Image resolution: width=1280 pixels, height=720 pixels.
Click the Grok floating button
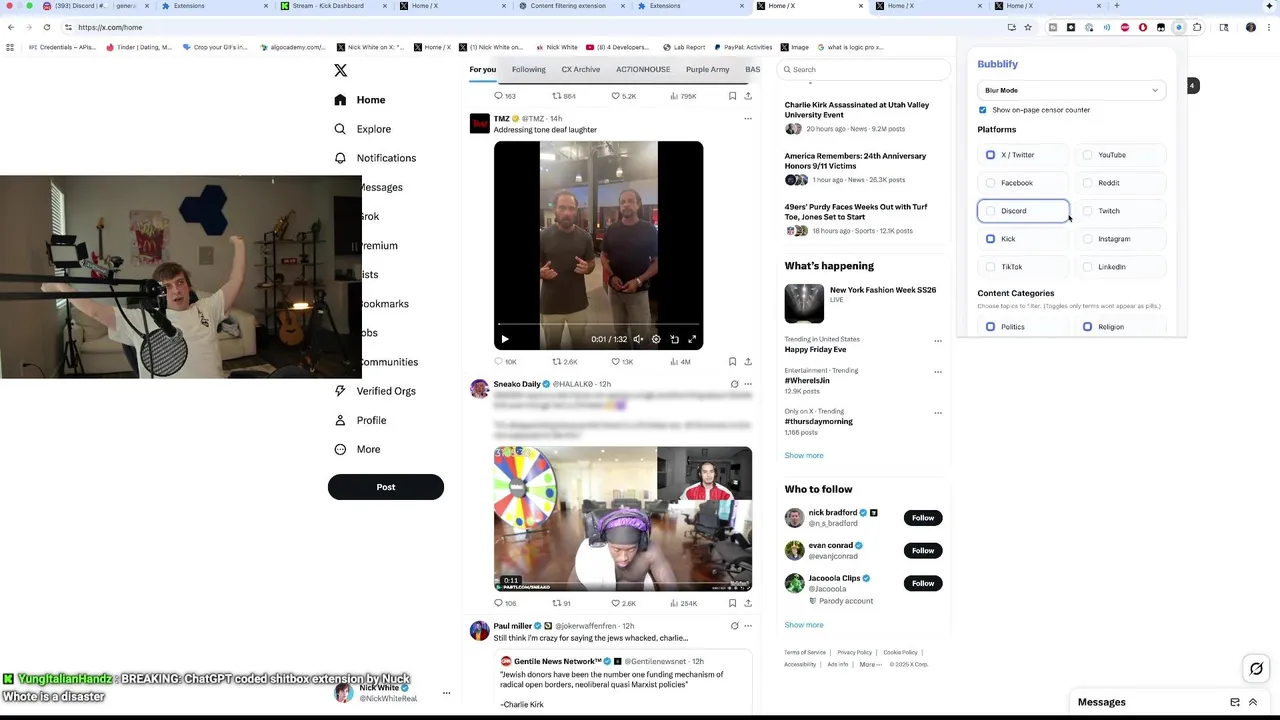1256,669
